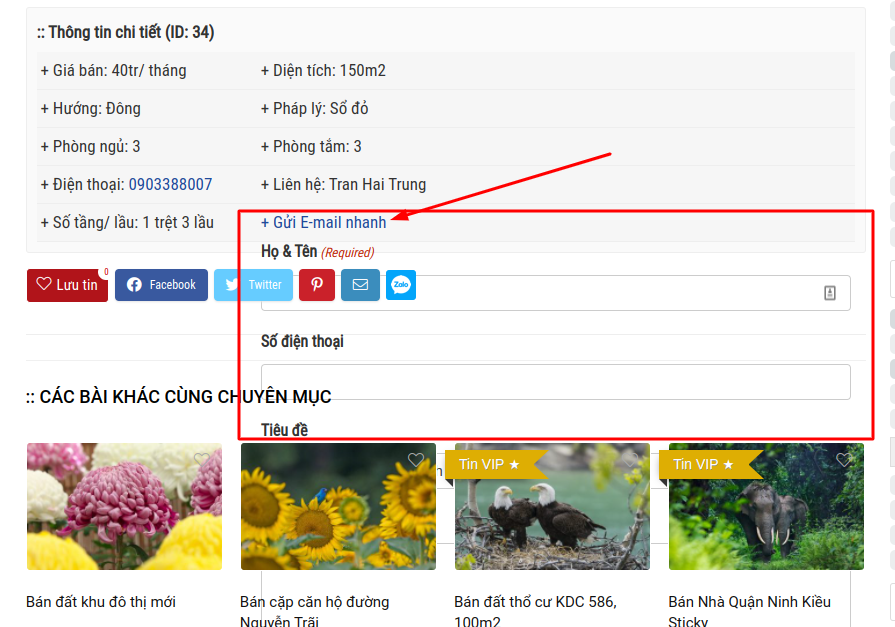The image size is (895, 627).
Task: Open the bald eagles listing thumbnail
Action: [x=553, y=507]
